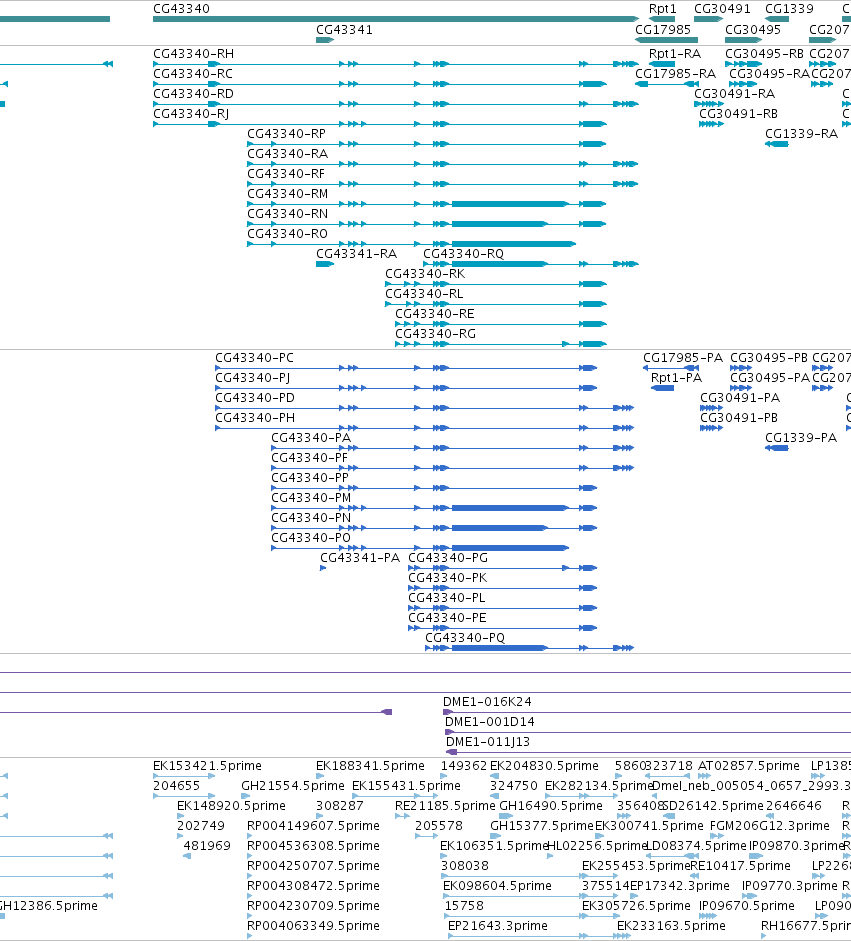Select protein CG43340-PK
Screen dimensions: 851x941
tap(448, 578)
